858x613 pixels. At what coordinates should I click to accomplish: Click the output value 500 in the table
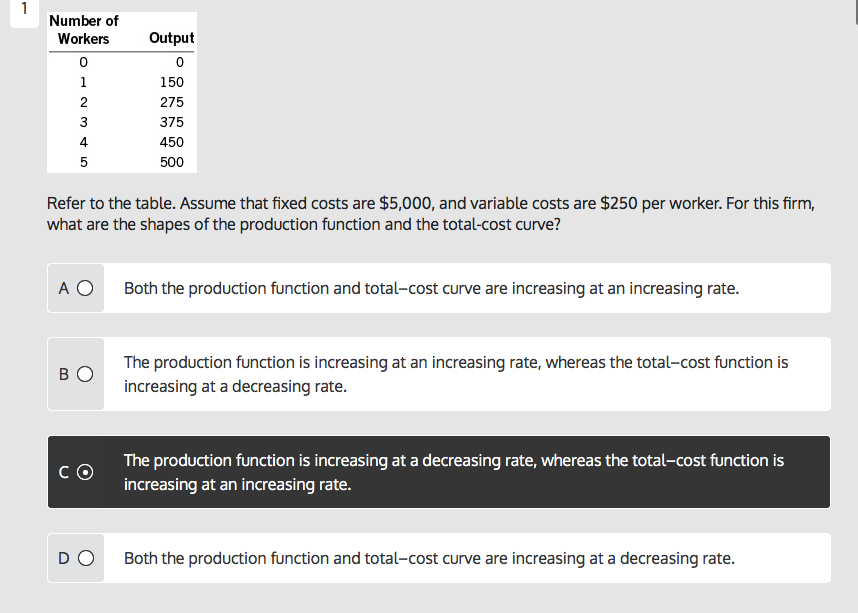[171, 162]
